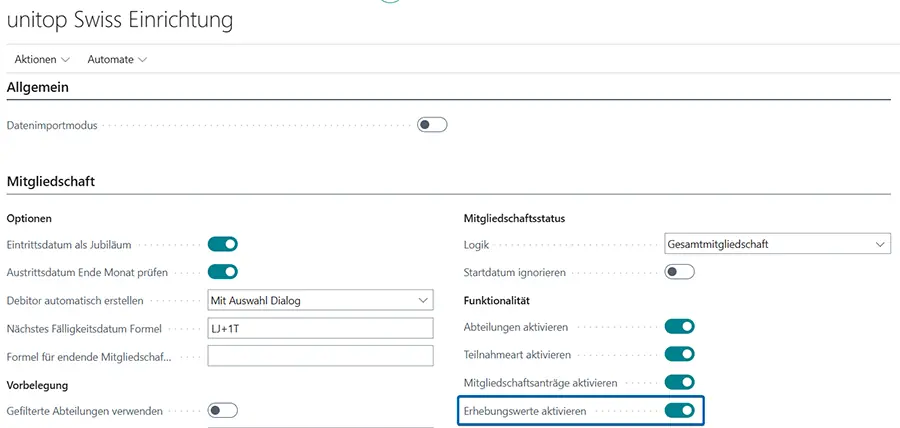Collapse the Allgemein section header

pos(38,88)
